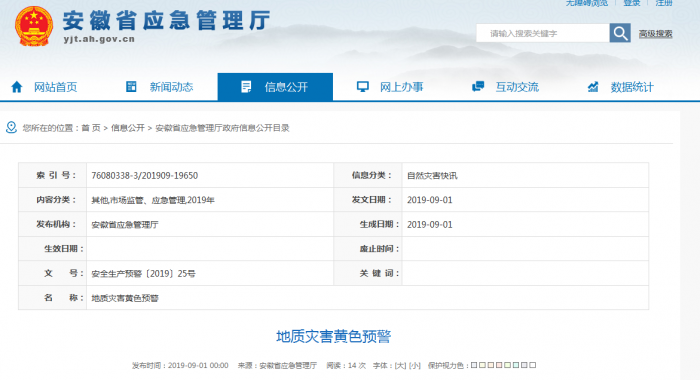This screenshot has height=380, width=700.
Task: Click the yjt.ah.gov.cn site address text
Action: tap(99, 39)
